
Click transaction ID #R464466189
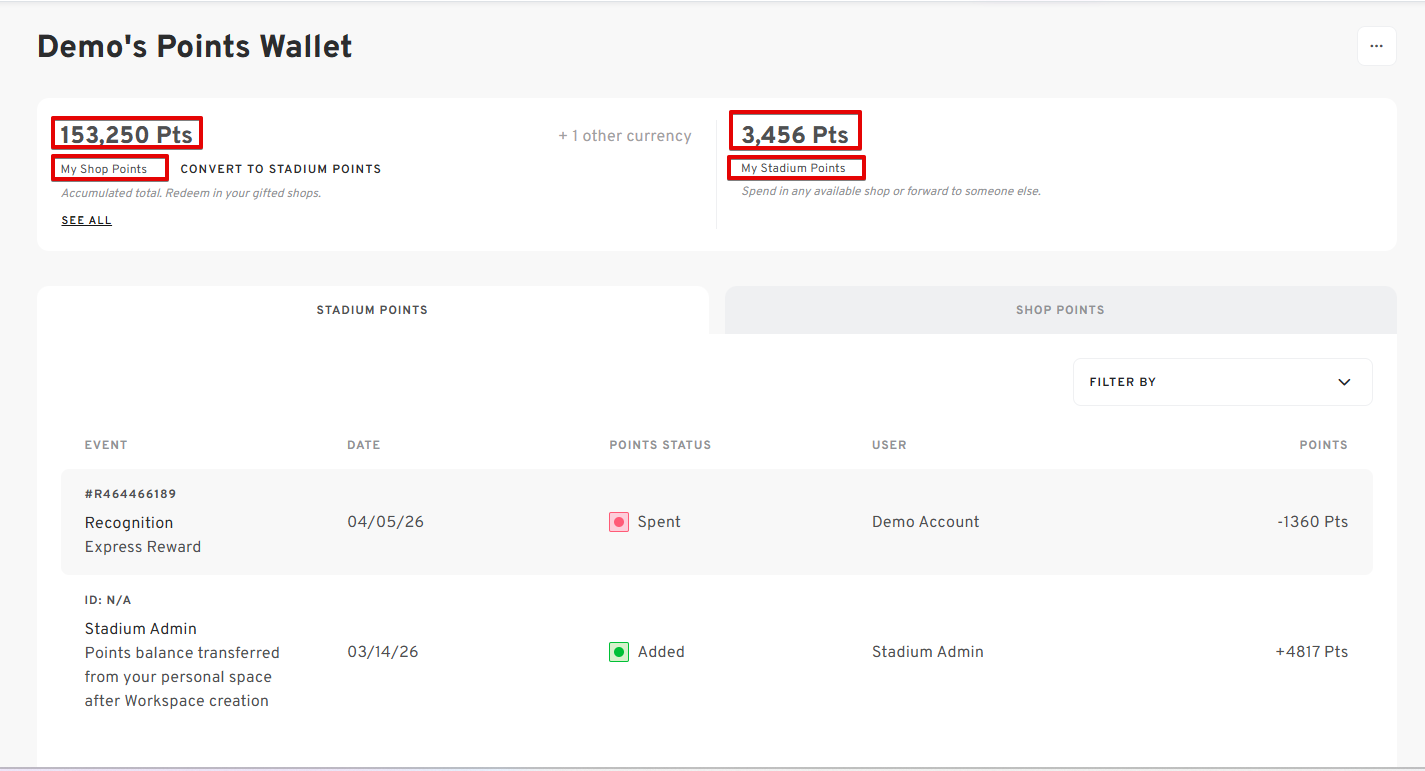[131, 494]
